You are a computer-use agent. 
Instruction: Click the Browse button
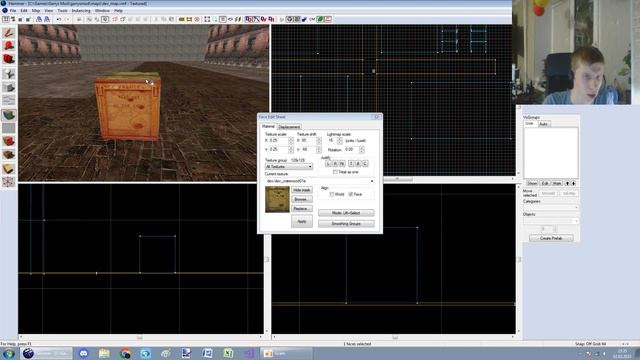click(302, 200)
